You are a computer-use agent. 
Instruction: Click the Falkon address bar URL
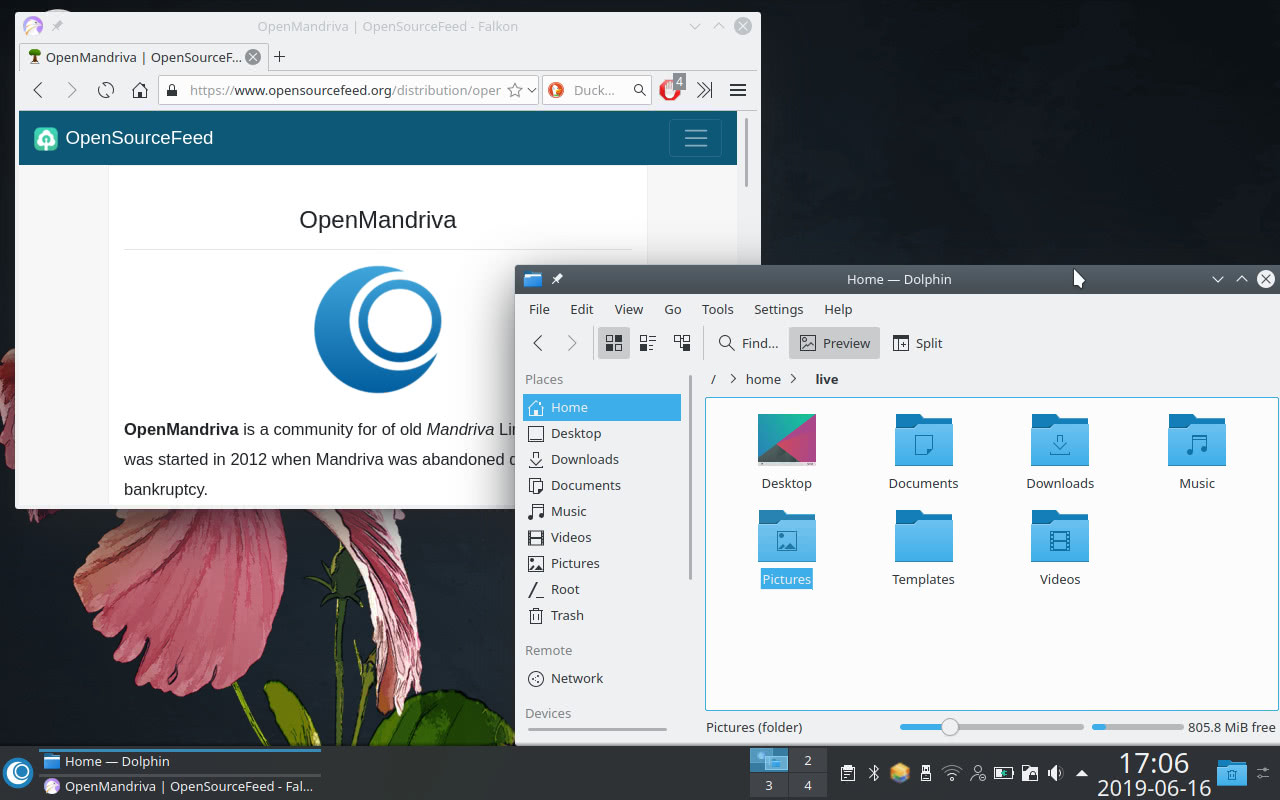[x=345, y=90]
